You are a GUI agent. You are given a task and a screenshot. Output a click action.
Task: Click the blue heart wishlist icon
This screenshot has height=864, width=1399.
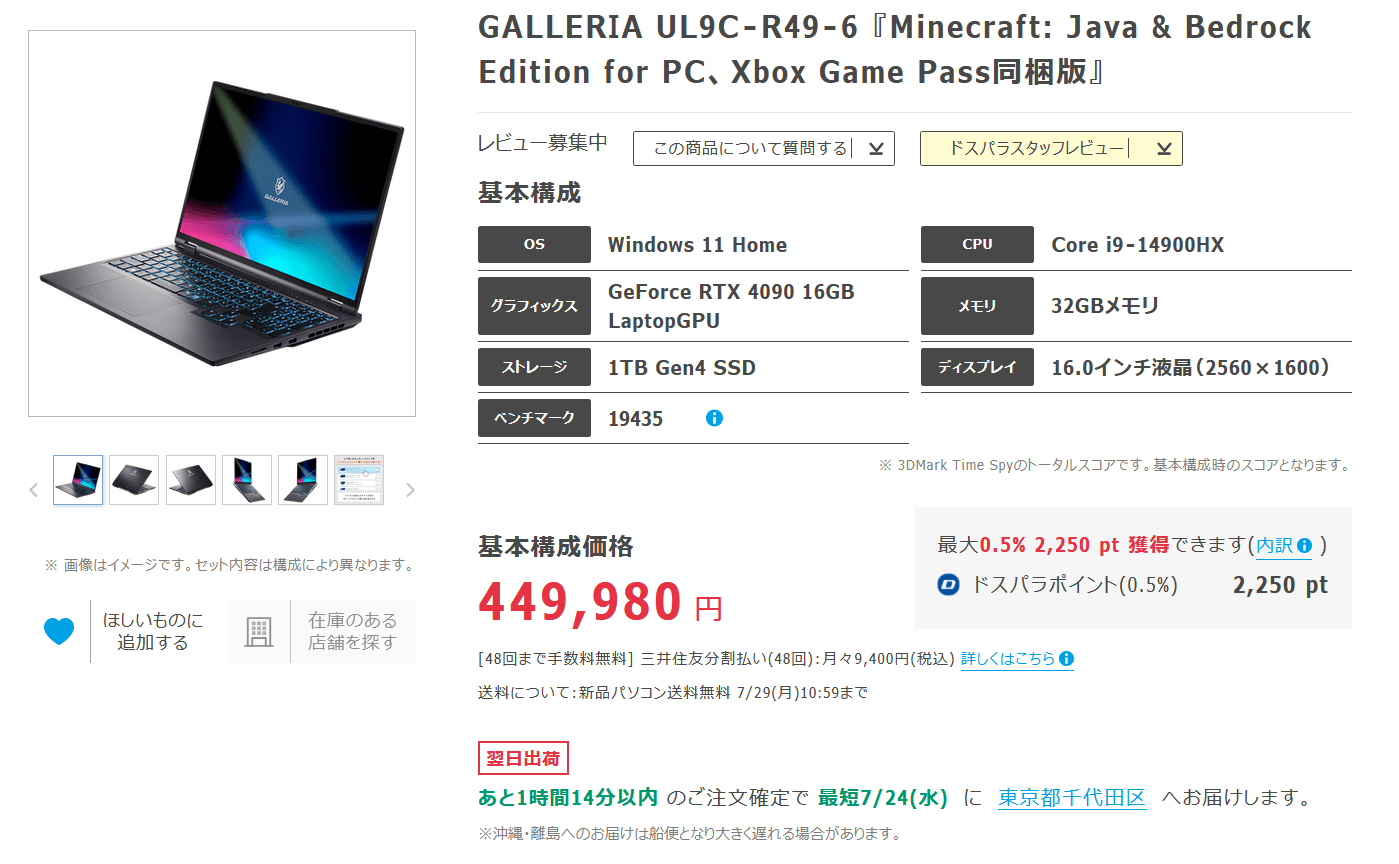click(59, 631)
